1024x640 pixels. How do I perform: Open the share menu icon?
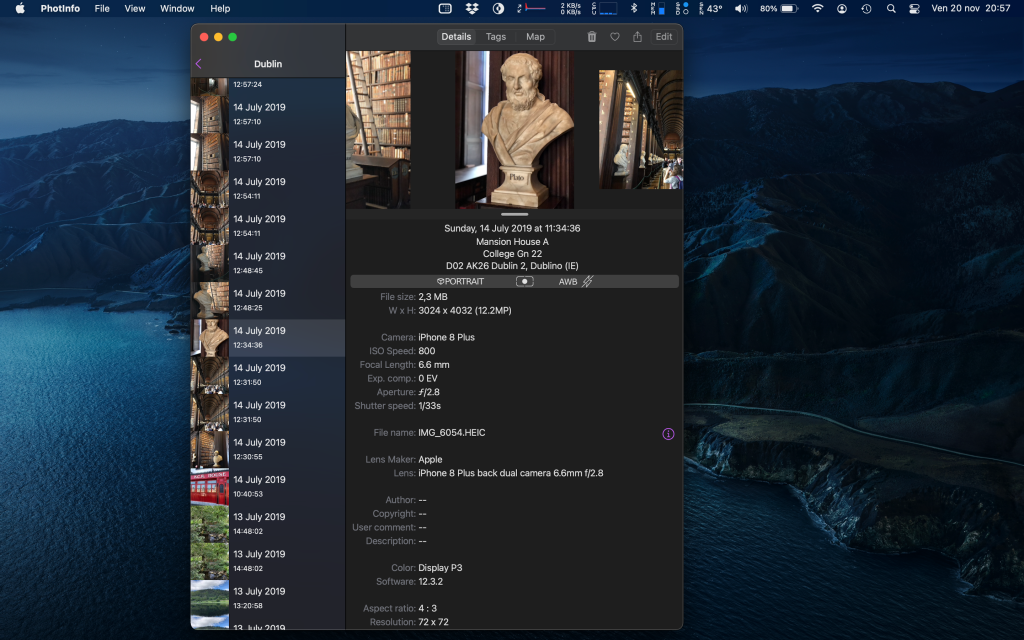point(637,37)
